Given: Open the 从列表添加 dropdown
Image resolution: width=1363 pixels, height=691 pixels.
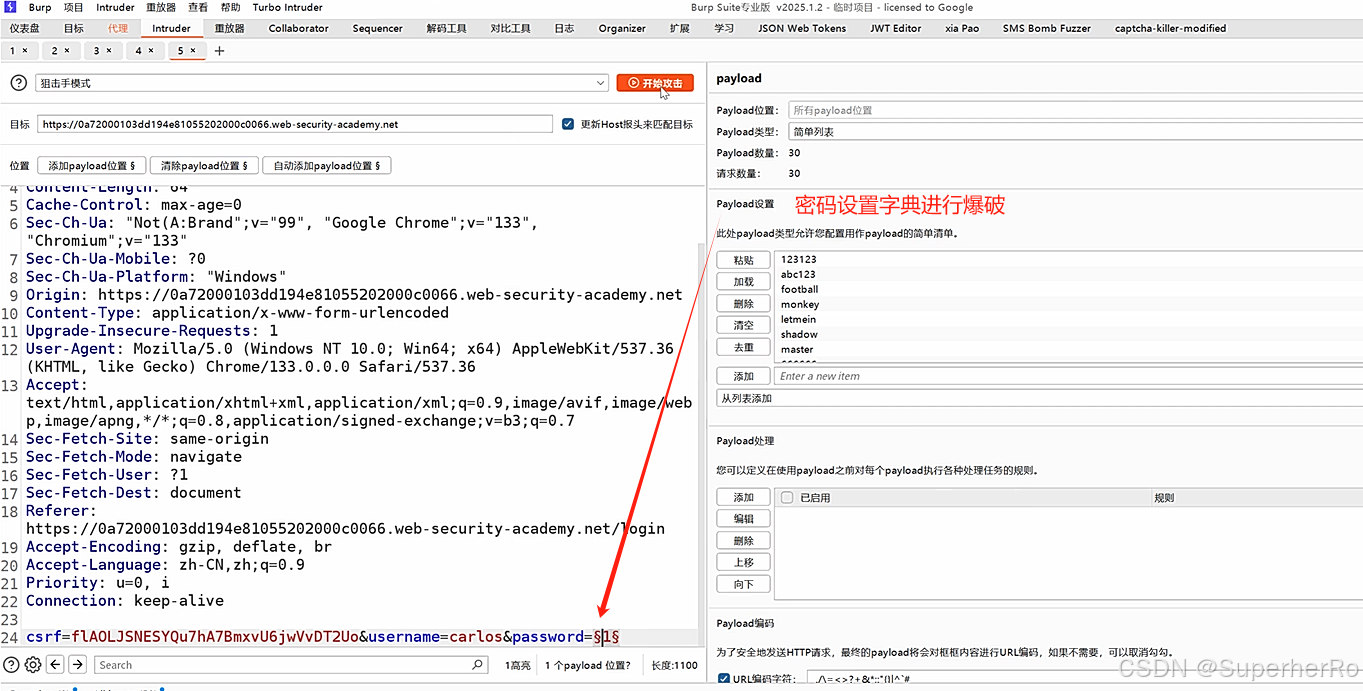Looking at the screenshot, I should click(x=1040, y=398).
